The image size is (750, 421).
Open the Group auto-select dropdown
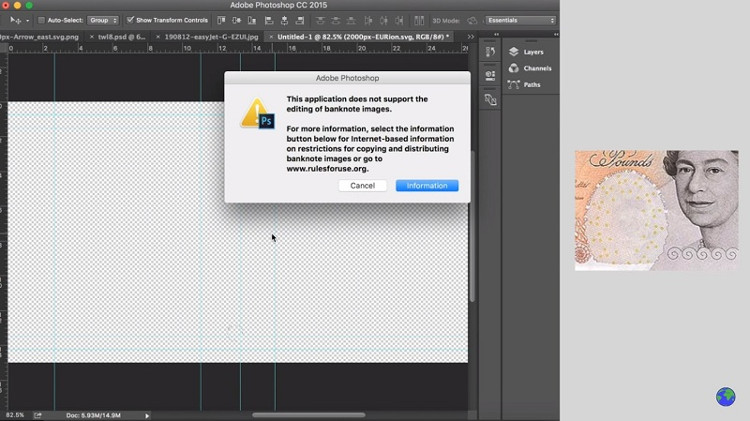pyautogui.click(x=103, y=20)
